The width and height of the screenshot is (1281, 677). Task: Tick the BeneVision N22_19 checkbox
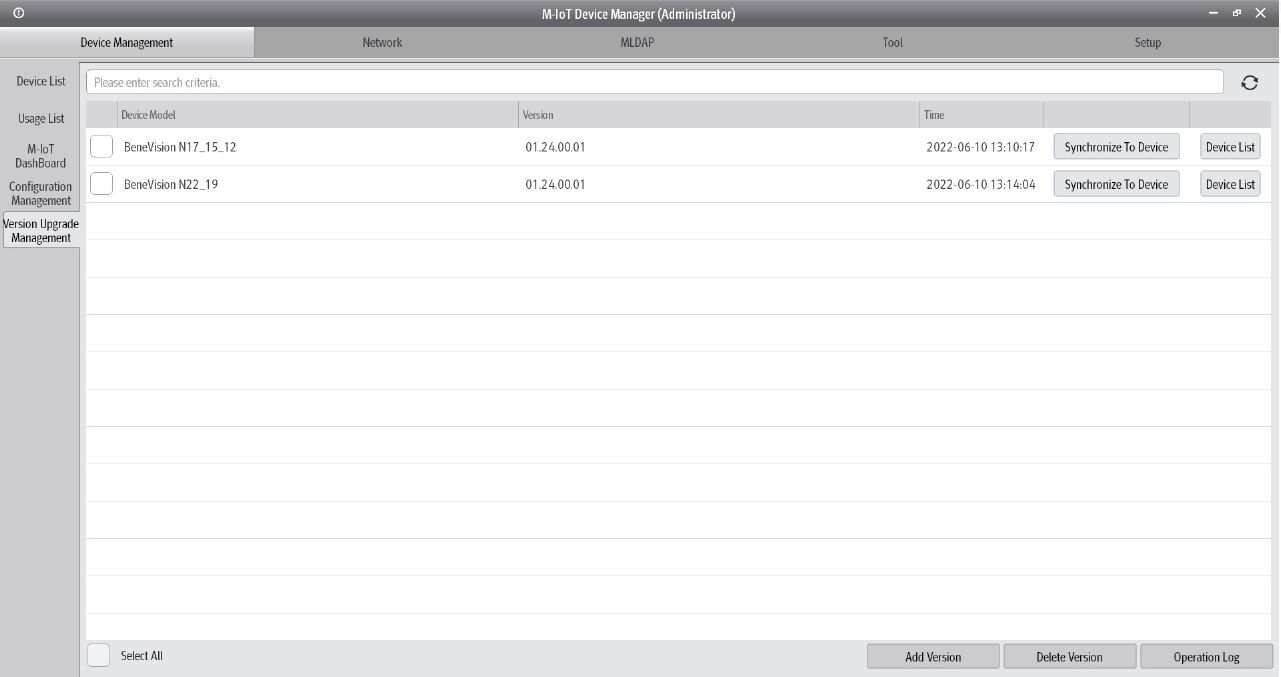101,184
